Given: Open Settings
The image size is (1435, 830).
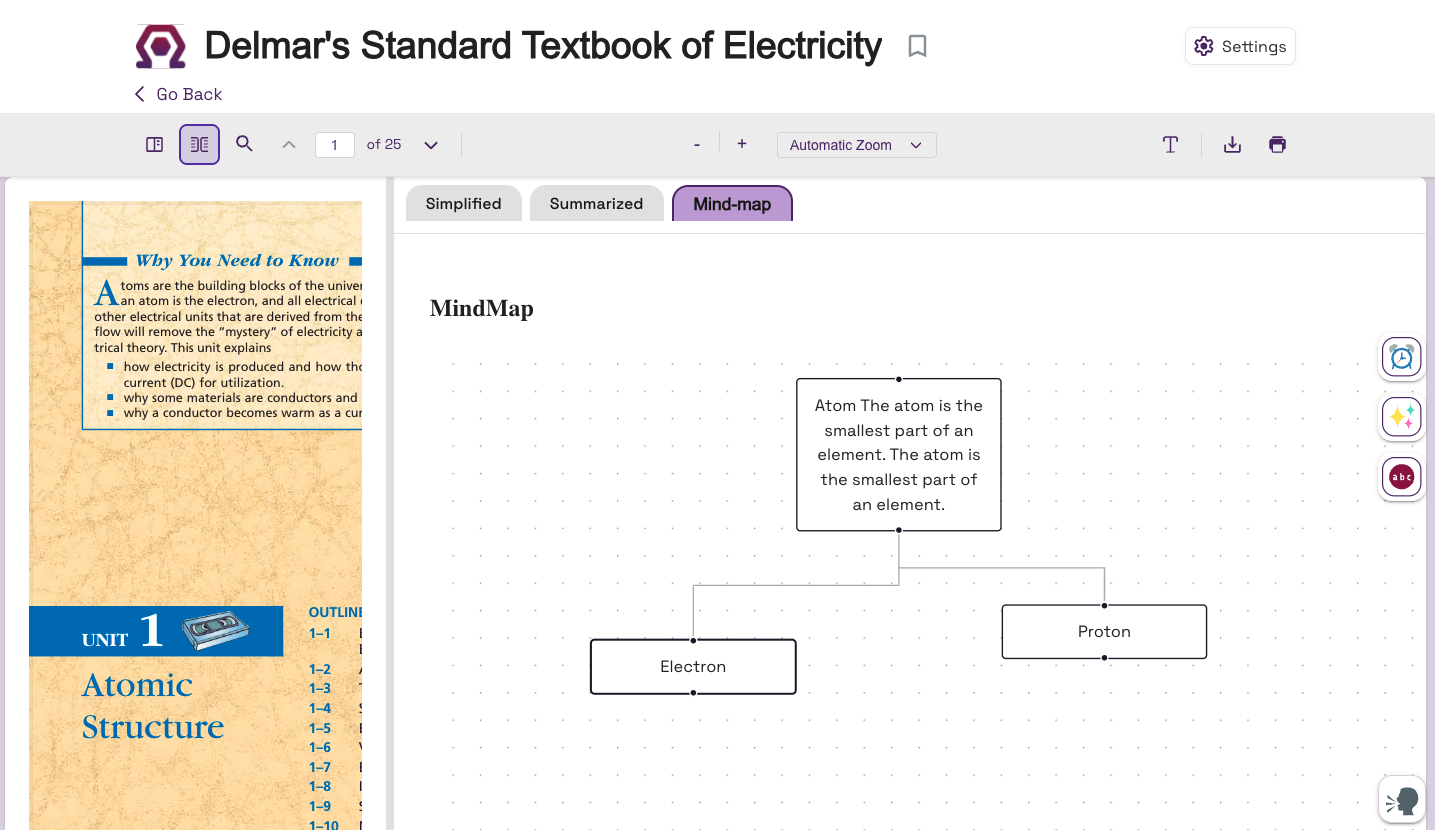Looking at the screenshot, I should pyautogui.click(x=1240, y=46).
